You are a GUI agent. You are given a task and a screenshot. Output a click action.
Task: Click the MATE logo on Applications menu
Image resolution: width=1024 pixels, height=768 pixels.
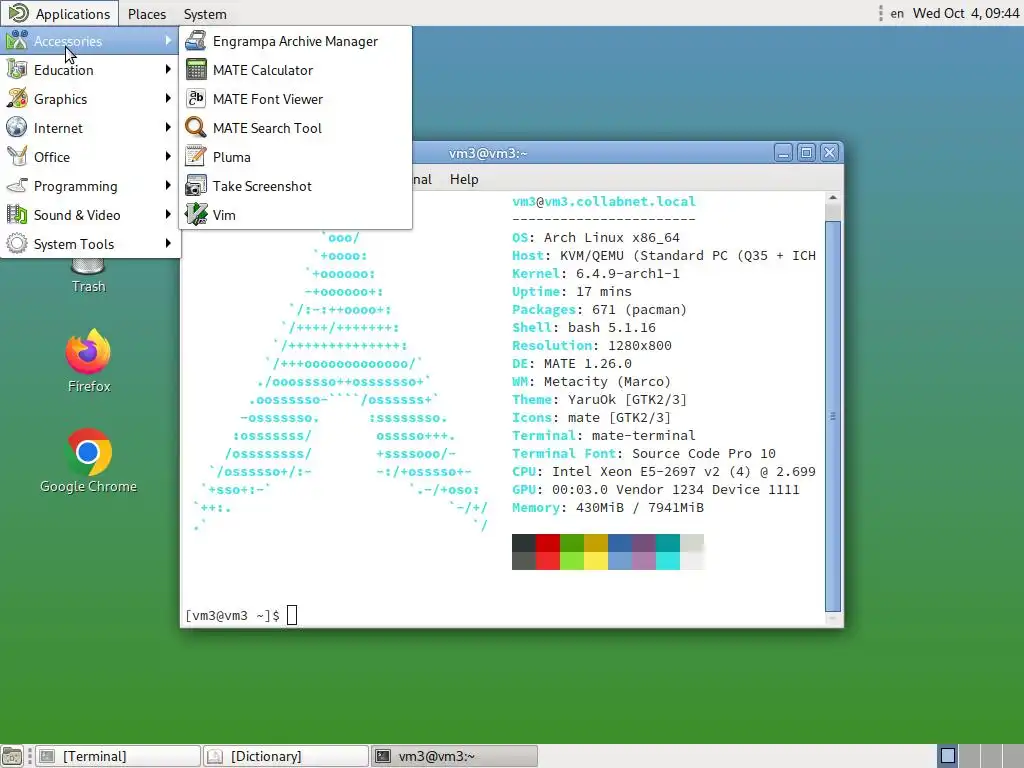(x=18, y=13)
